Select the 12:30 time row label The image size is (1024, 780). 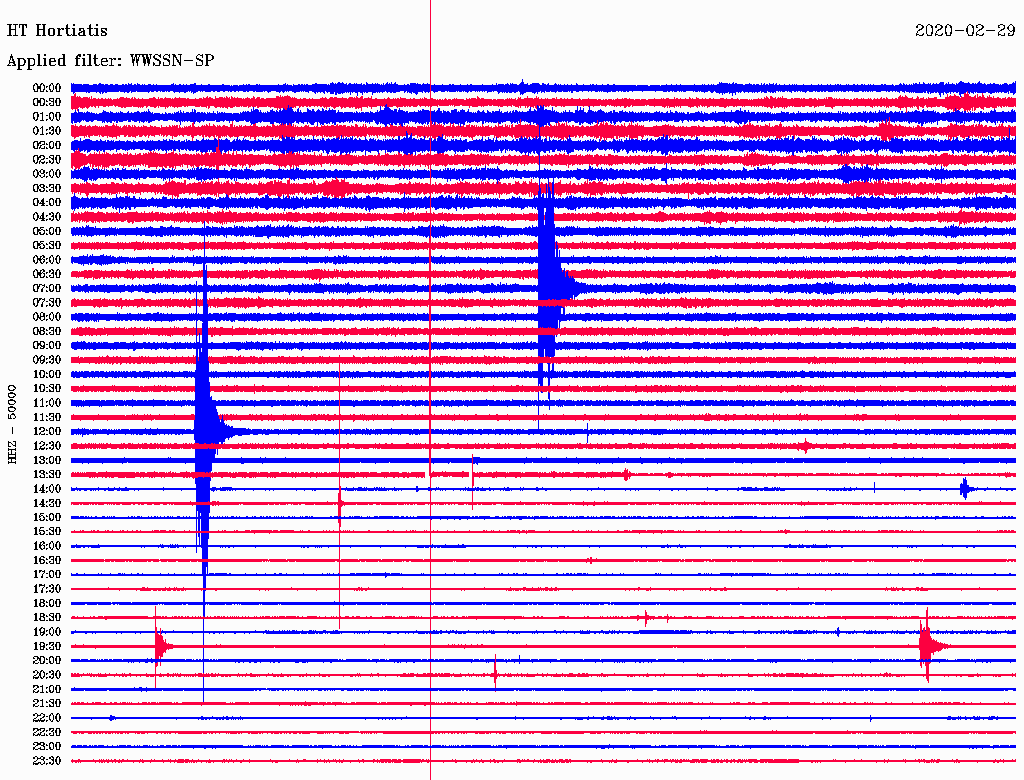point(47,446)
